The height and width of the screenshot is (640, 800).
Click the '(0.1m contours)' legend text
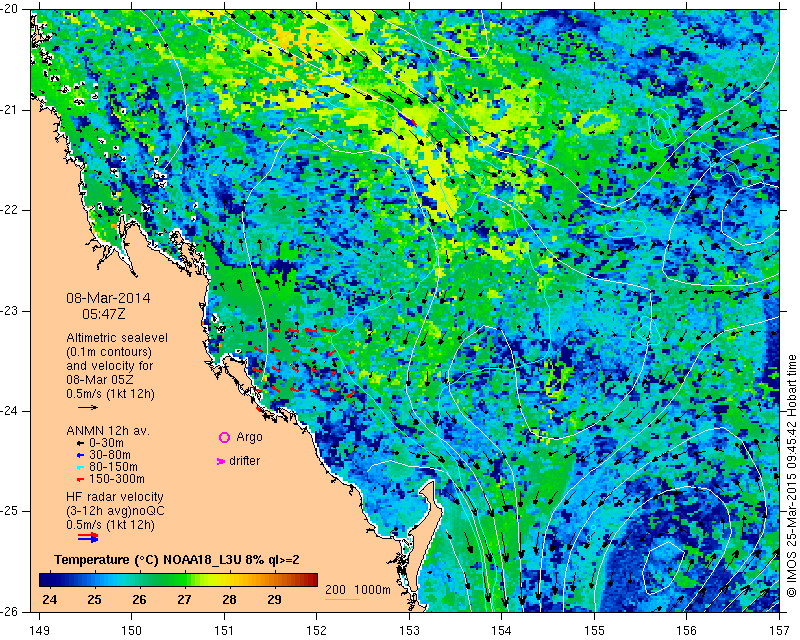(109, 352)
